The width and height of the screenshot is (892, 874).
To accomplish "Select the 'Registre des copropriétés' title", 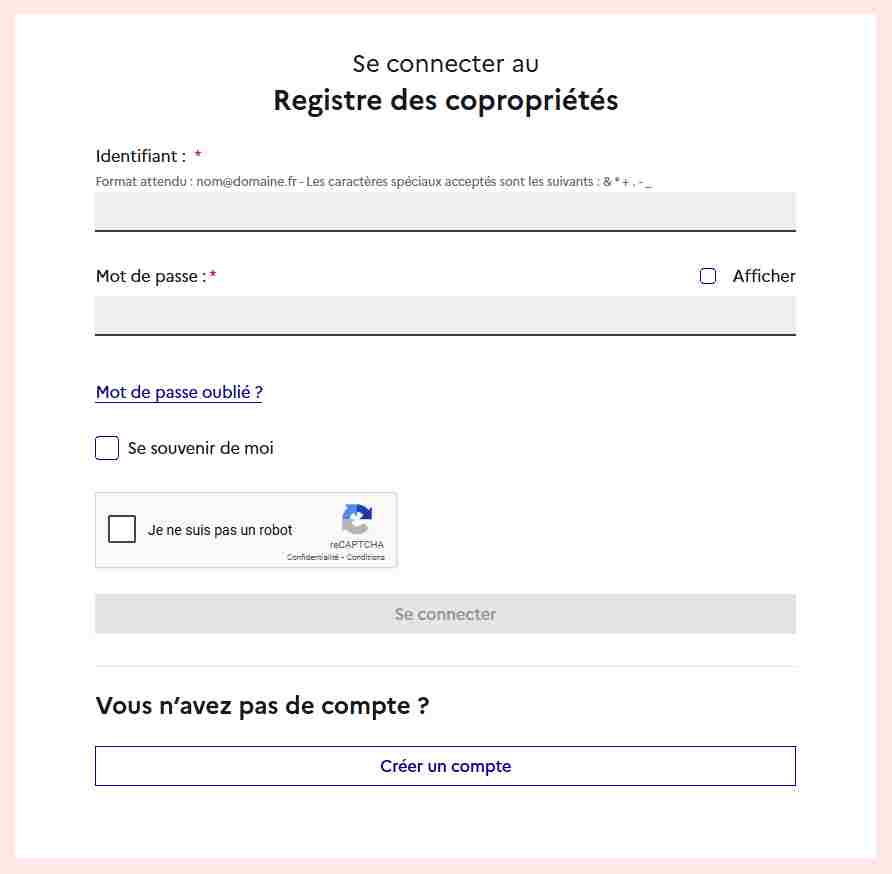I will pos(445,99).
